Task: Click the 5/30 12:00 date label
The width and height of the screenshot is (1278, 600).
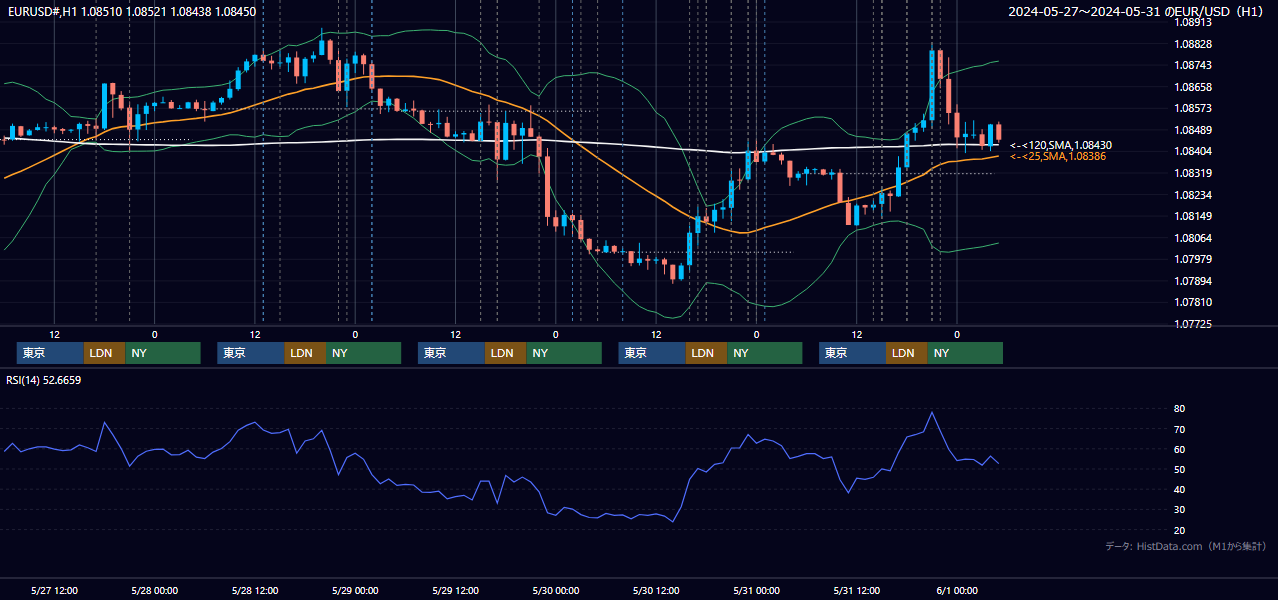Action: tap(656, 590)
